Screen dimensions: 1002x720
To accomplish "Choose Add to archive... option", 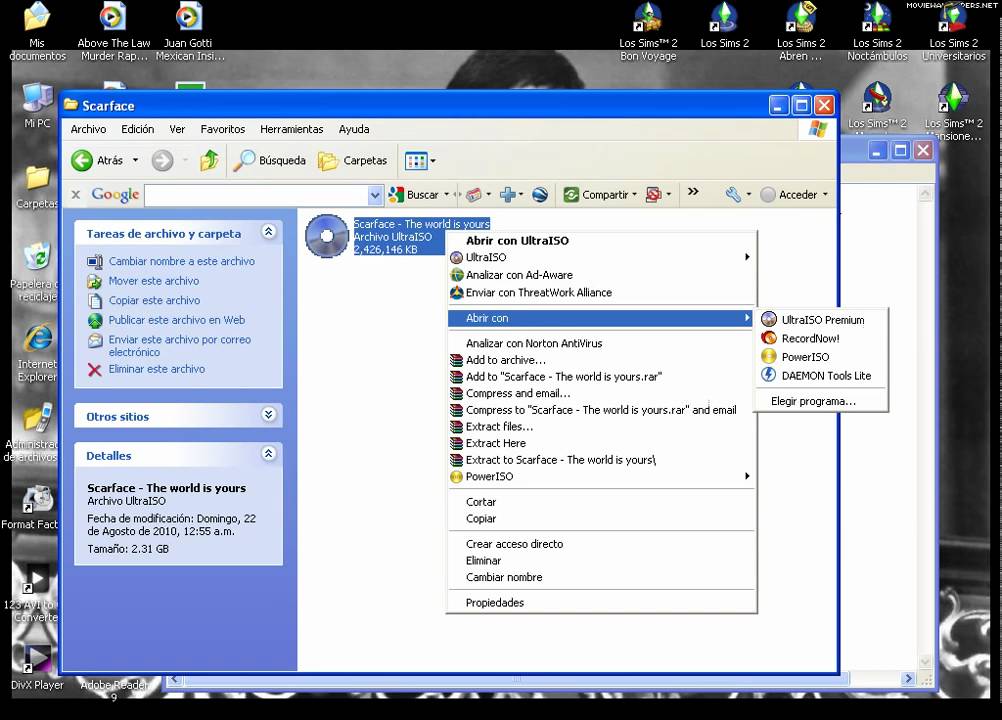I will click(x=601, y=360).
